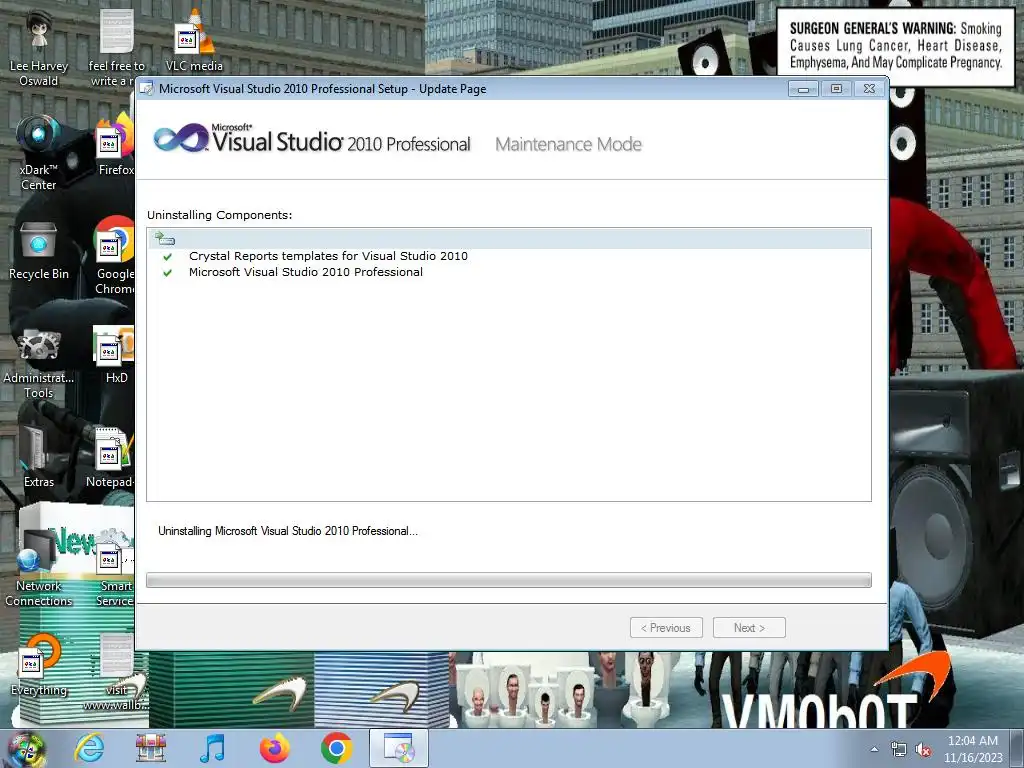The width and height of the screenshot is (1024, 768).
Task: Click the highlighted header row install icon
Action: click(x=165, y=239)
